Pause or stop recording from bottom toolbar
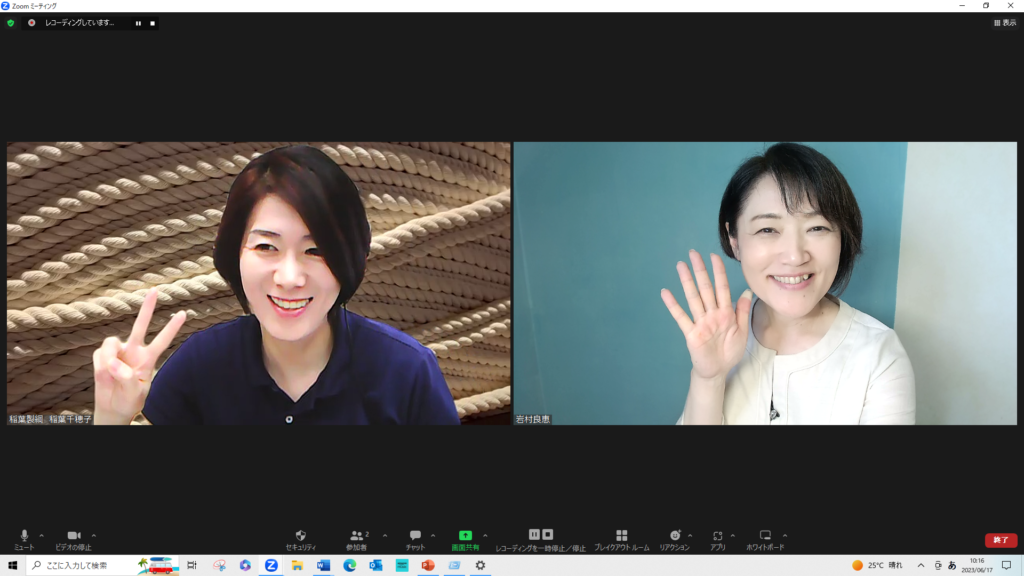 point(540,538)
